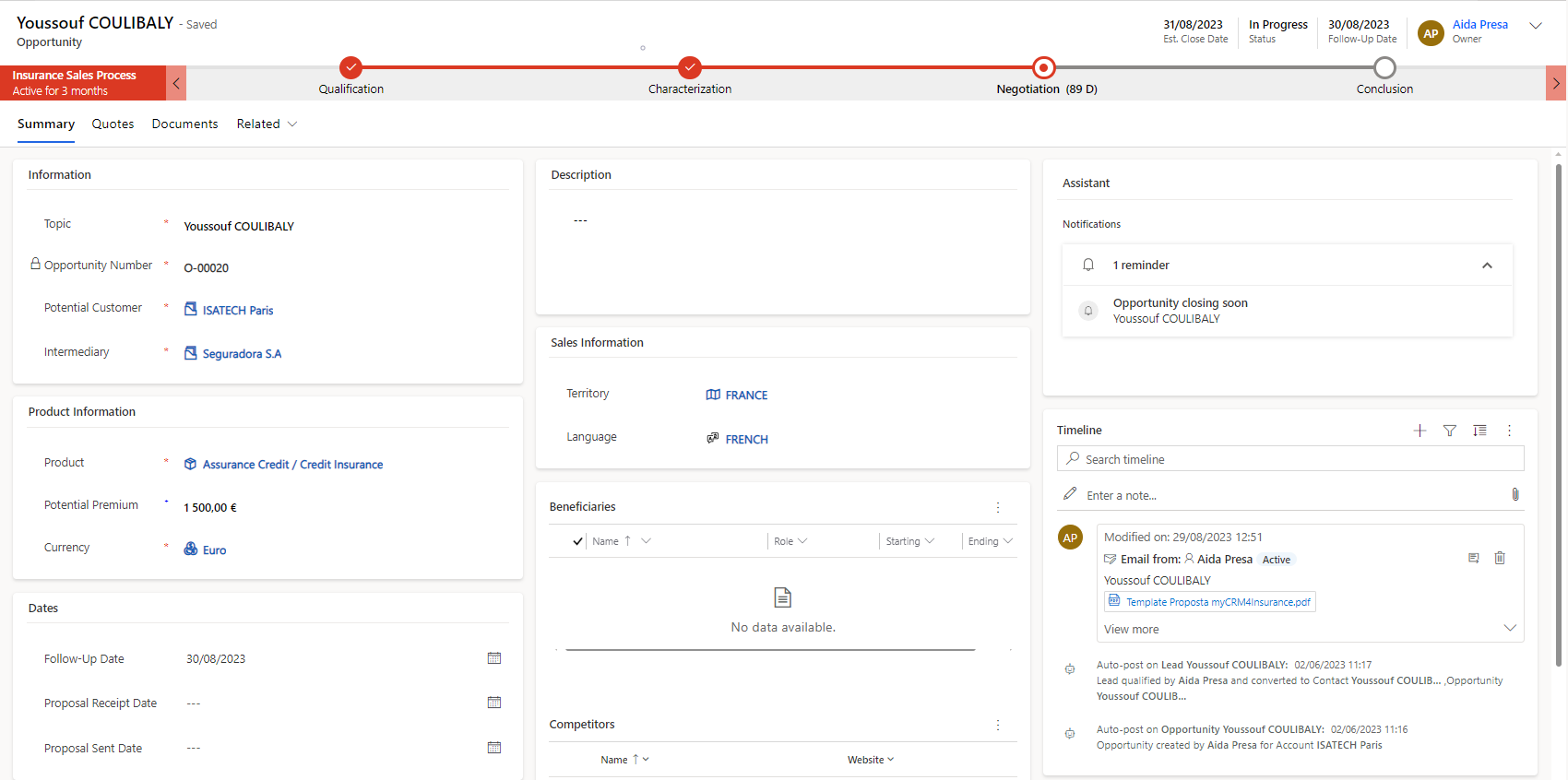Open the Documents tab

click(x=184, y=124)
